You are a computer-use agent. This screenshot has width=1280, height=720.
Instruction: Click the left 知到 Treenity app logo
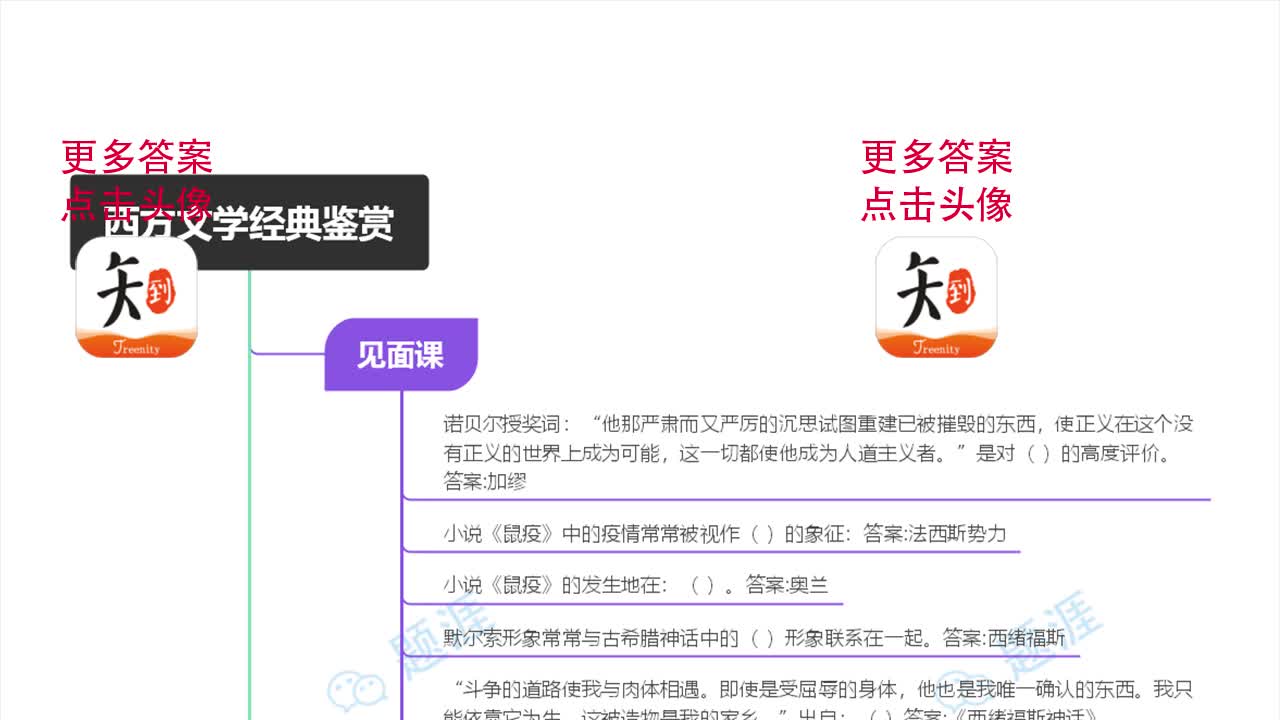point(136,297)
